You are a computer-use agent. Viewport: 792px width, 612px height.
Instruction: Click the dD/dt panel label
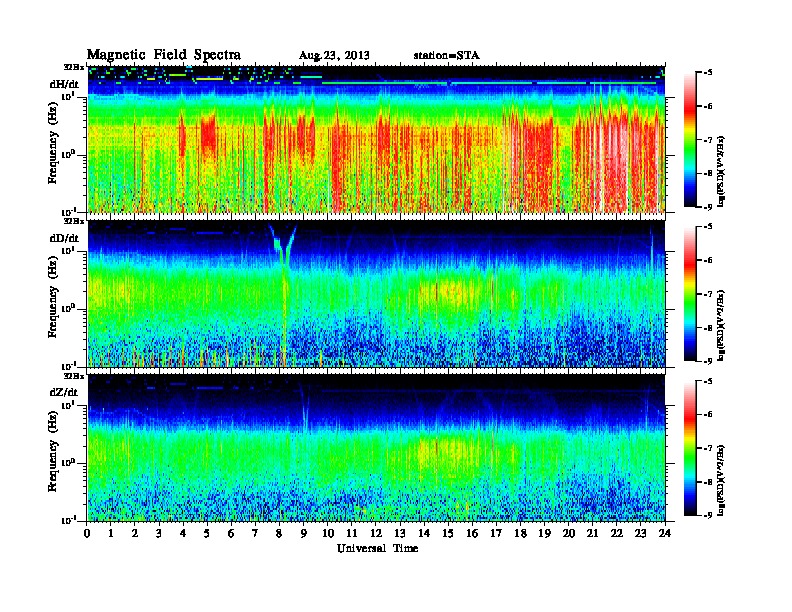pyautogui.click(x=64, y=238)
